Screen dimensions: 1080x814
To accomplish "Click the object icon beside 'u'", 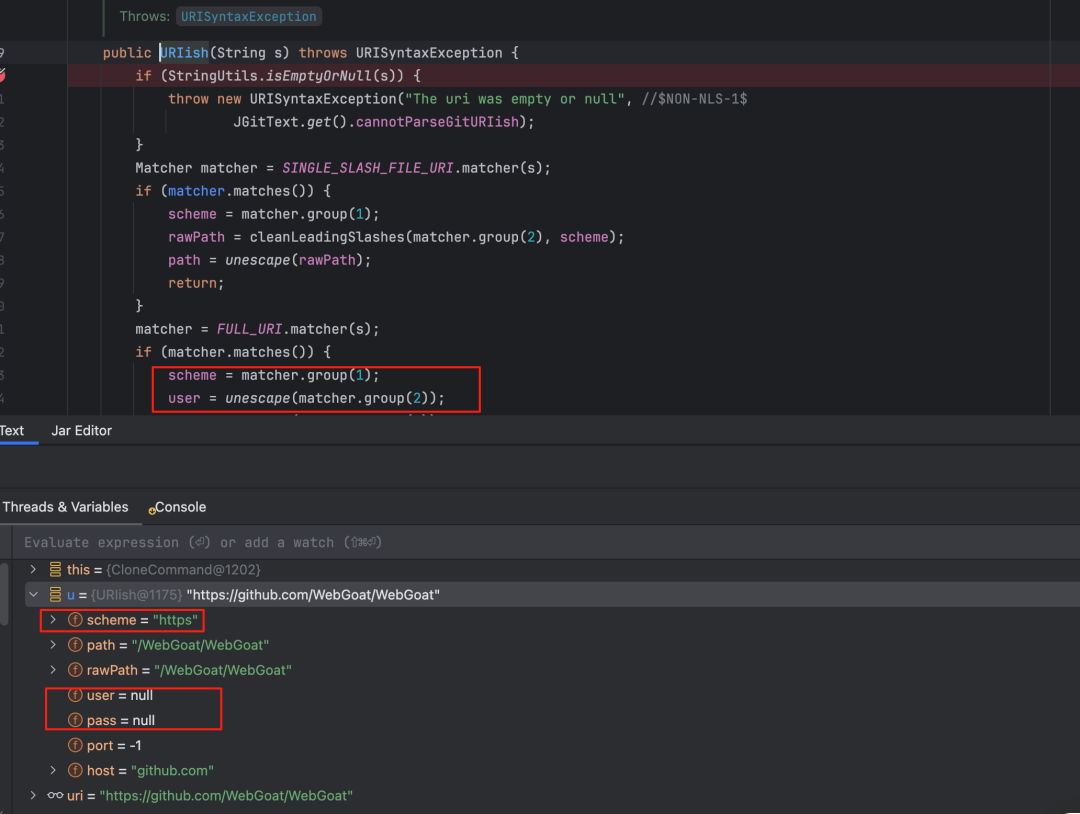I will 55,594.
